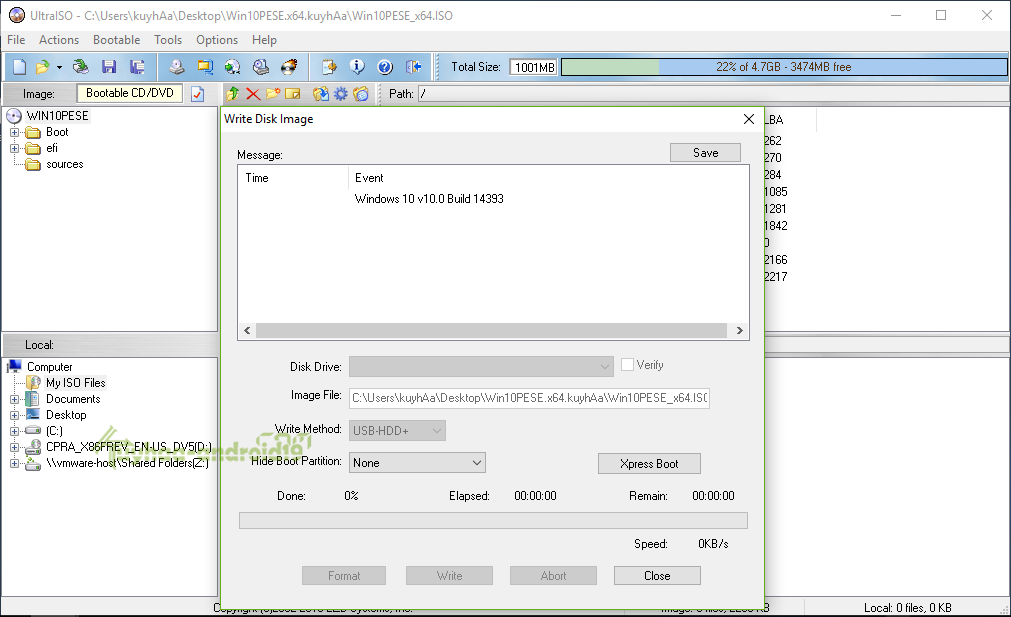Click the message log scroll left arrow
Image resolution: width=1011 pixels, height=617 pixels.
[x=247, y=330]
